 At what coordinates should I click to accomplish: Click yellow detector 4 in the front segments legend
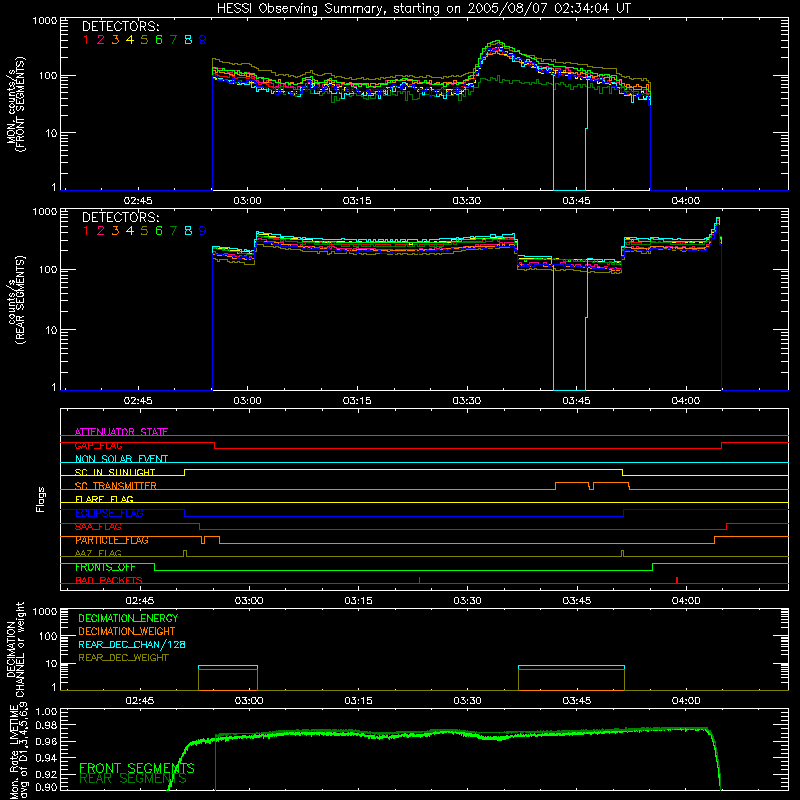[x=130, y=40]
